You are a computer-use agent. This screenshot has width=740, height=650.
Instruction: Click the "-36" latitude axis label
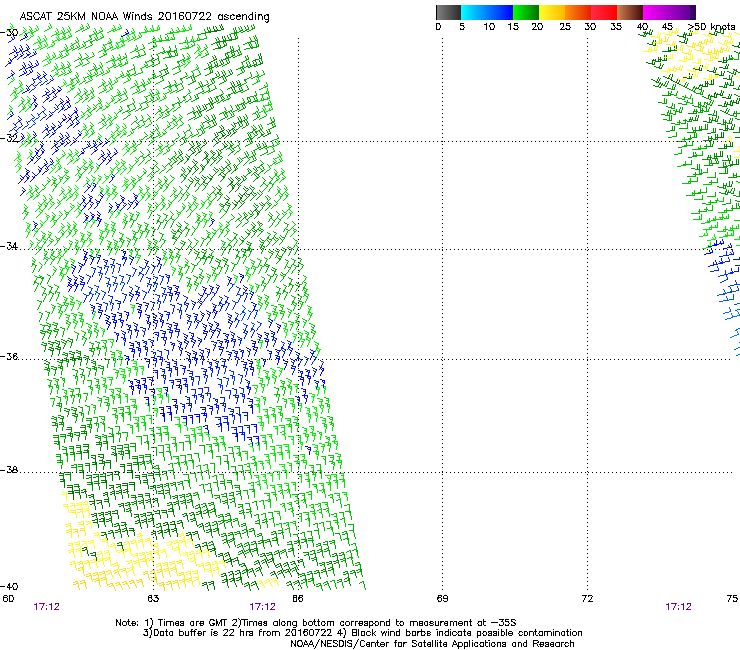pyautogui.click(x=9, y=356)
